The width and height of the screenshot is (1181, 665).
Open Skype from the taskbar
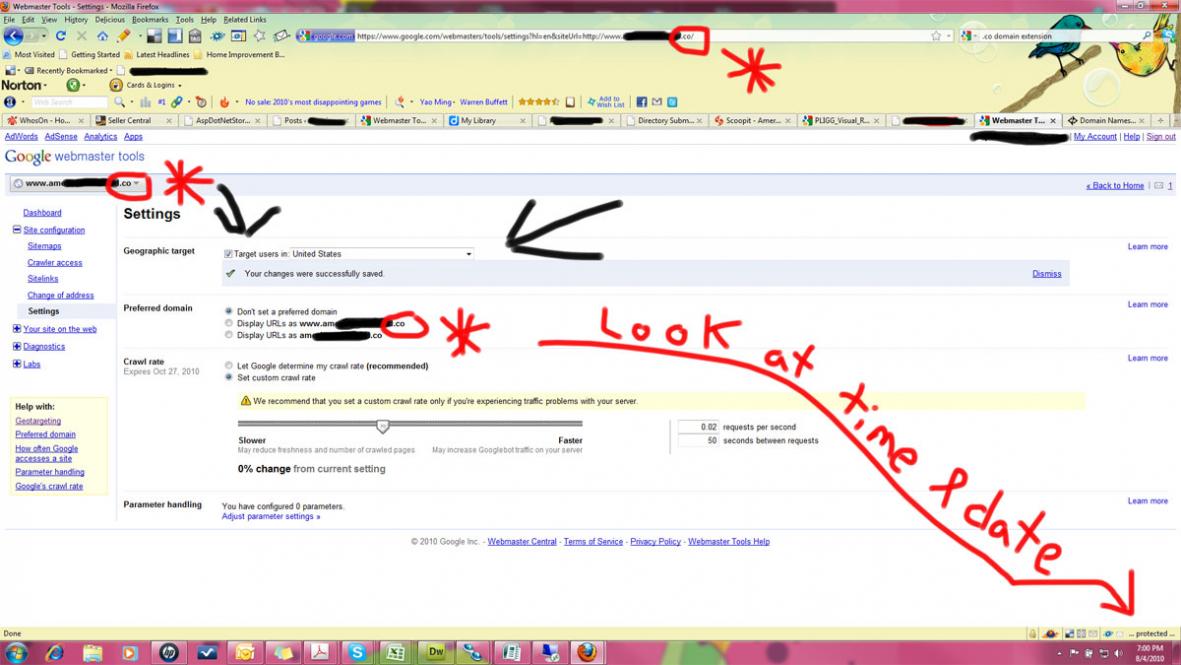click(x=358, y=652)
